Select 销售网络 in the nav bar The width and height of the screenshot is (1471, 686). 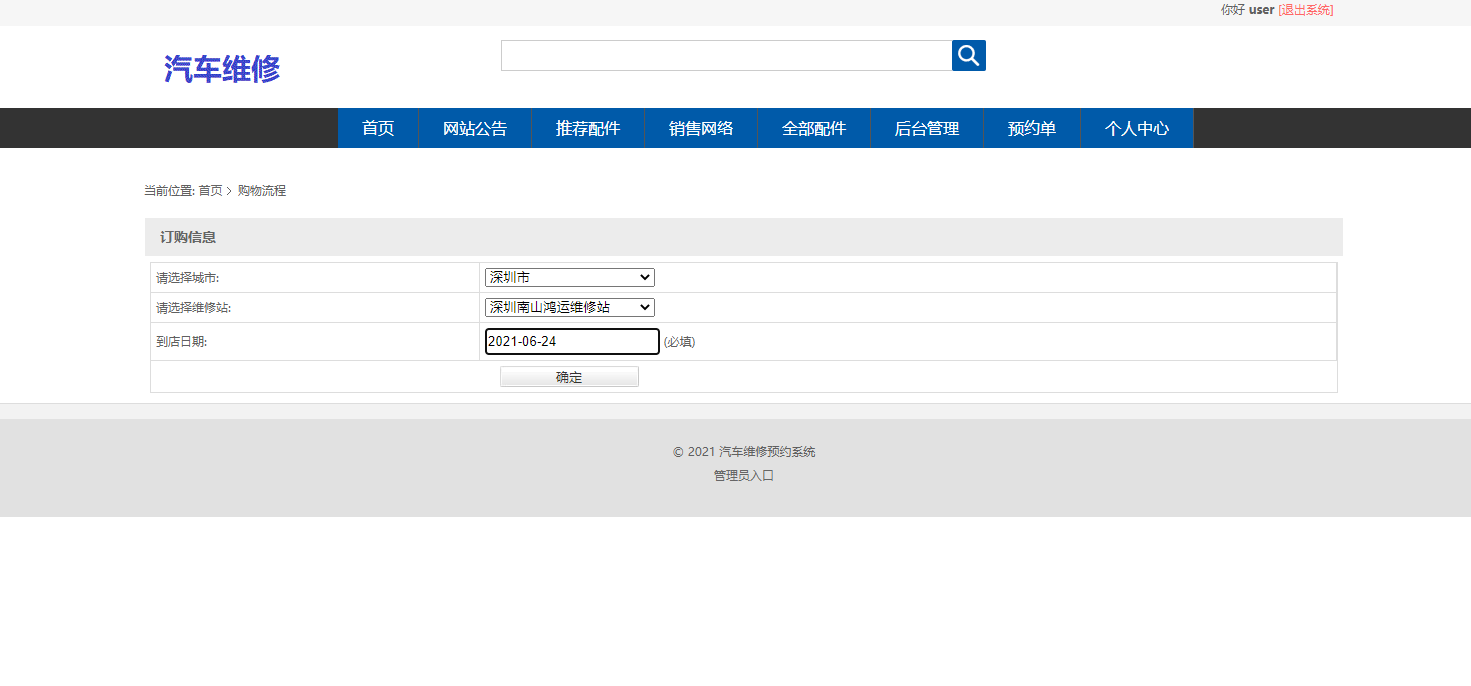(x=701, y=128)
